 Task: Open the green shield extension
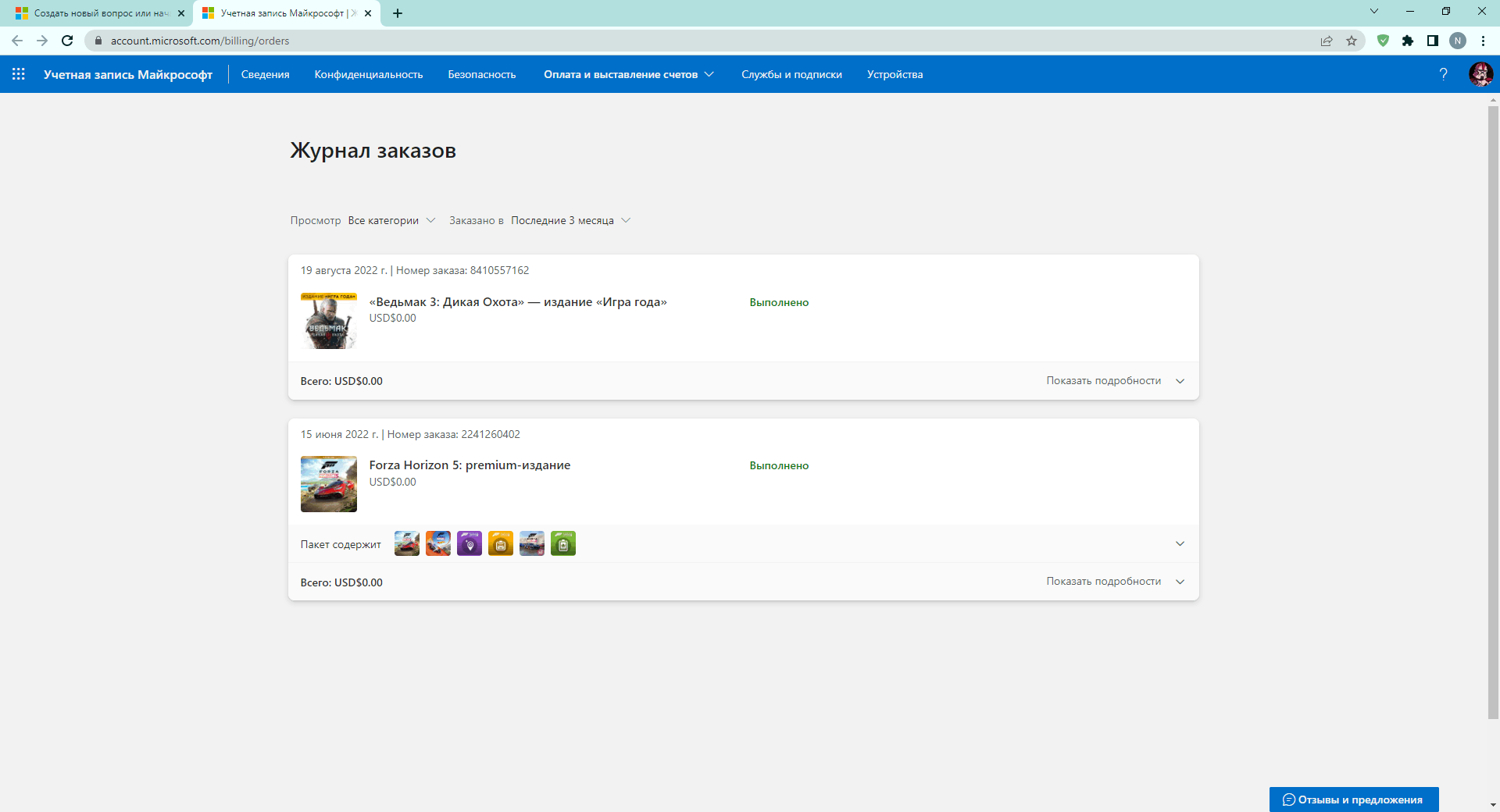point(1383,41)
